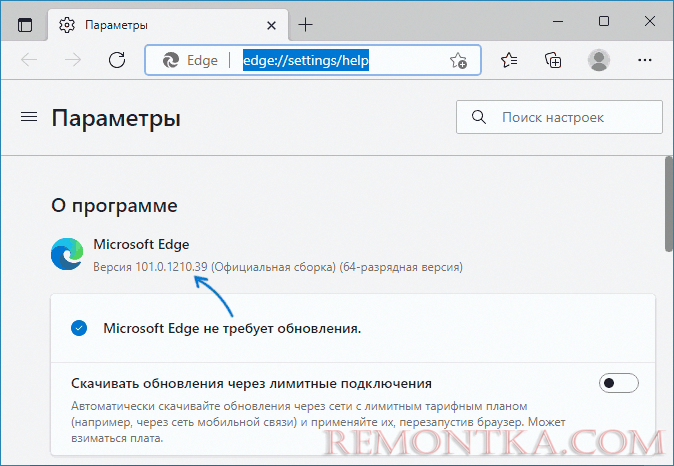
Task: Close the Edge window
Action: [650, 21]
